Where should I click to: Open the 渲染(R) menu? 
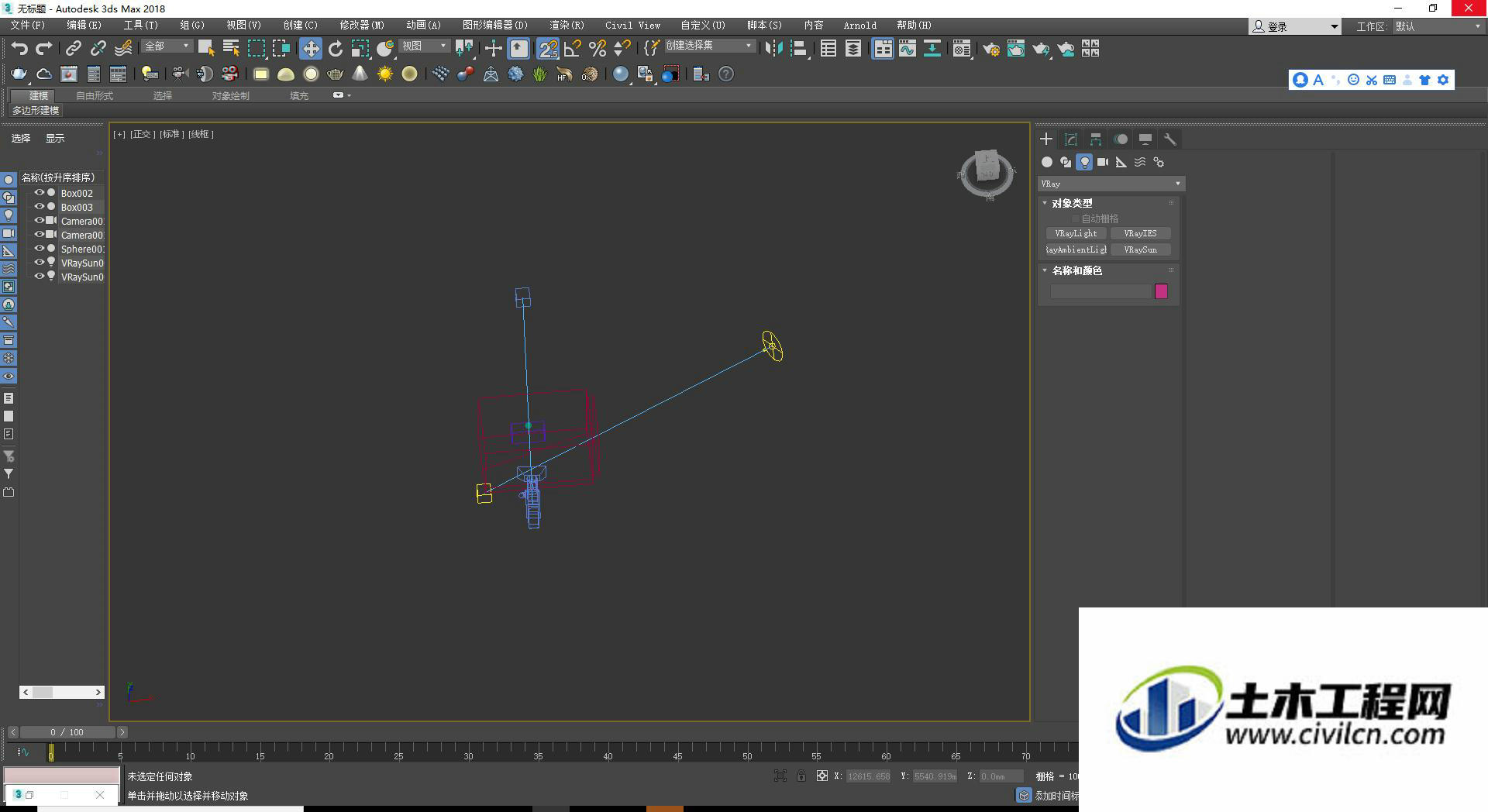point(567,26)
